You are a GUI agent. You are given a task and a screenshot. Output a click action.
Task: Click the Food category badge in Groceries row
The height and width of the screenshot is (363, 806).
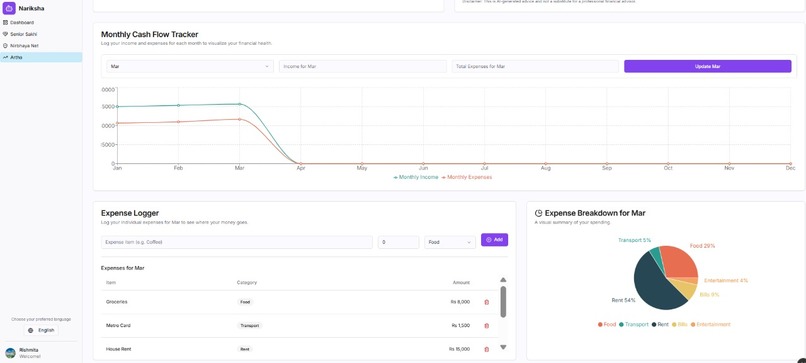pyautogui.click(x=245, y=302)
